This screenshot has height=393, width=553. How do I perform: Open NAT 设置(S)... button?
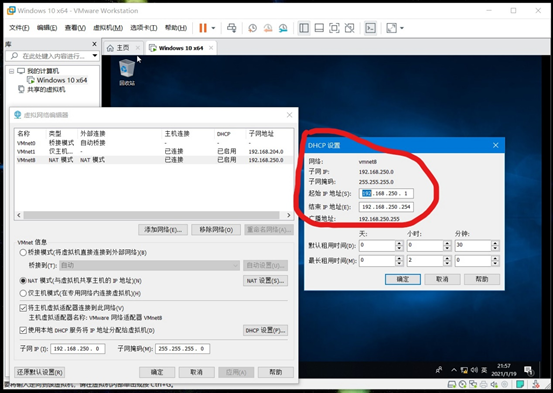(265, 281)
